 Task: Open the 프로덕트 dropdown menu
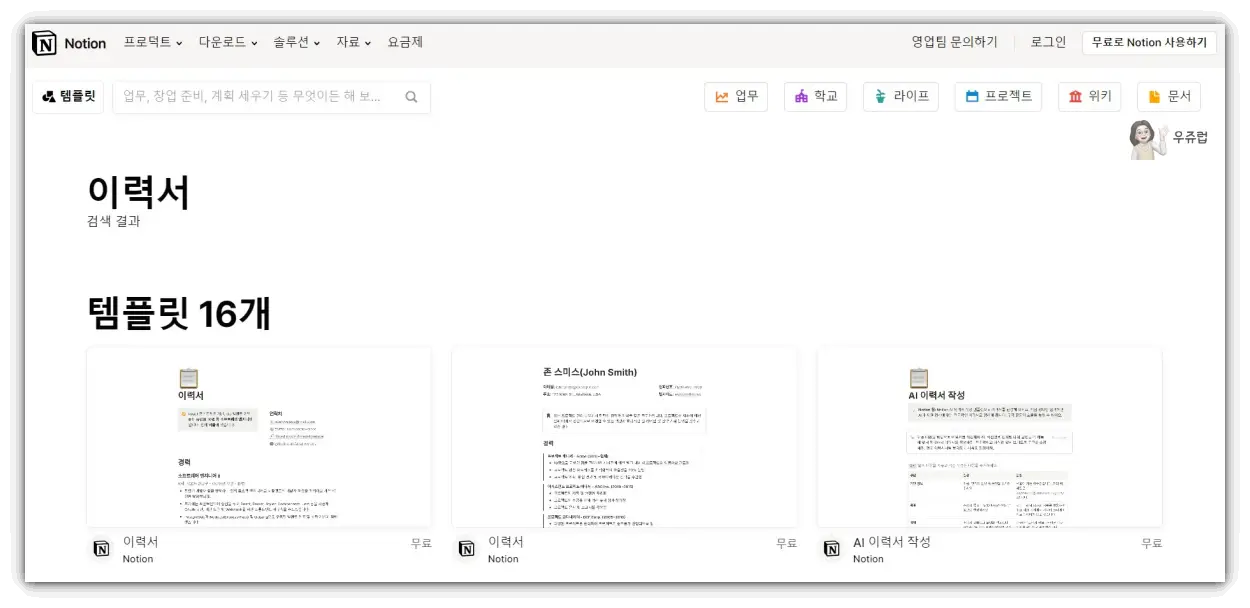[153, 43]
